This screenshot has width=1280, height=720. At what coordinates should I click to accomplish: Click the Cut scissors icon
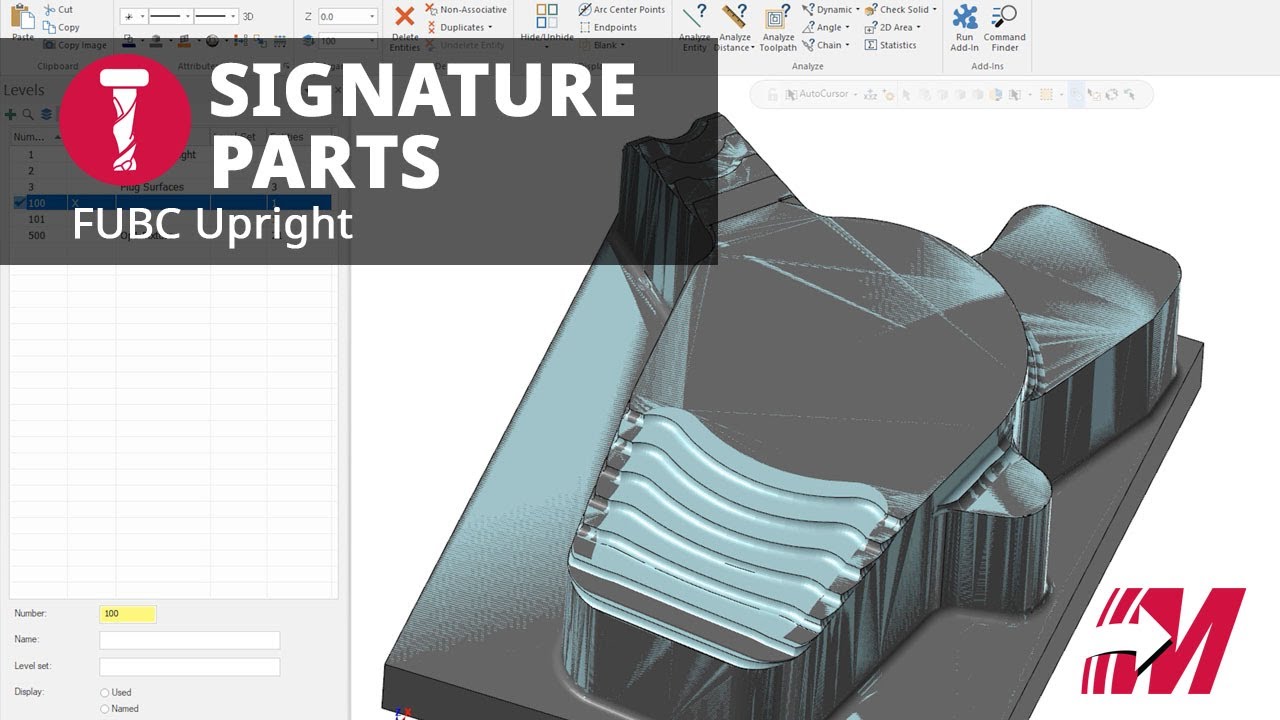pyautogui.click(x=49, y=10)
